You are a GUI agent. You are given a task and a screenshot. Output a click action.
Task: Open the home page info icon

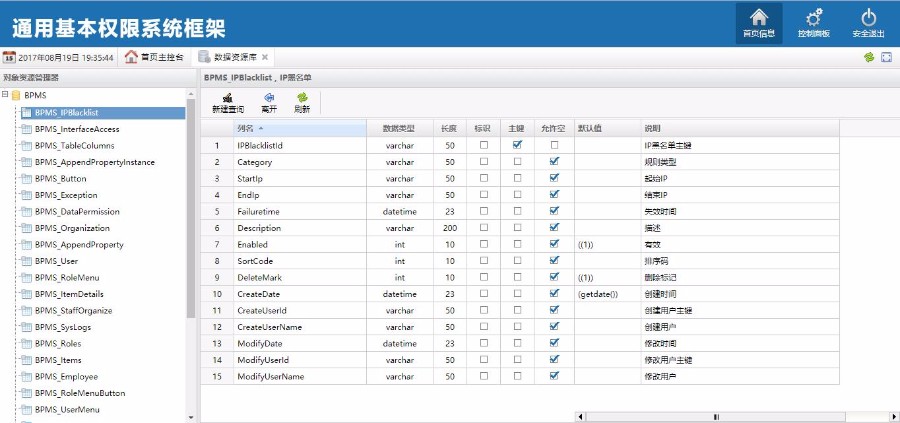758,18
